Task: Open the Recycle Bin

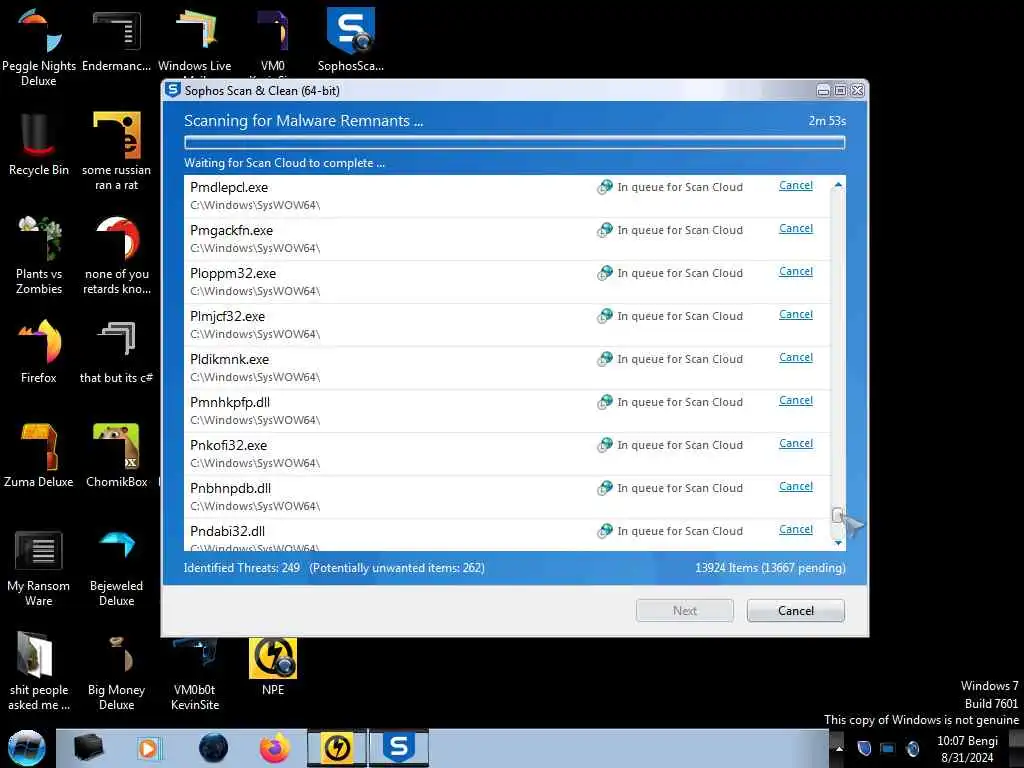Action: coord(39,144)
